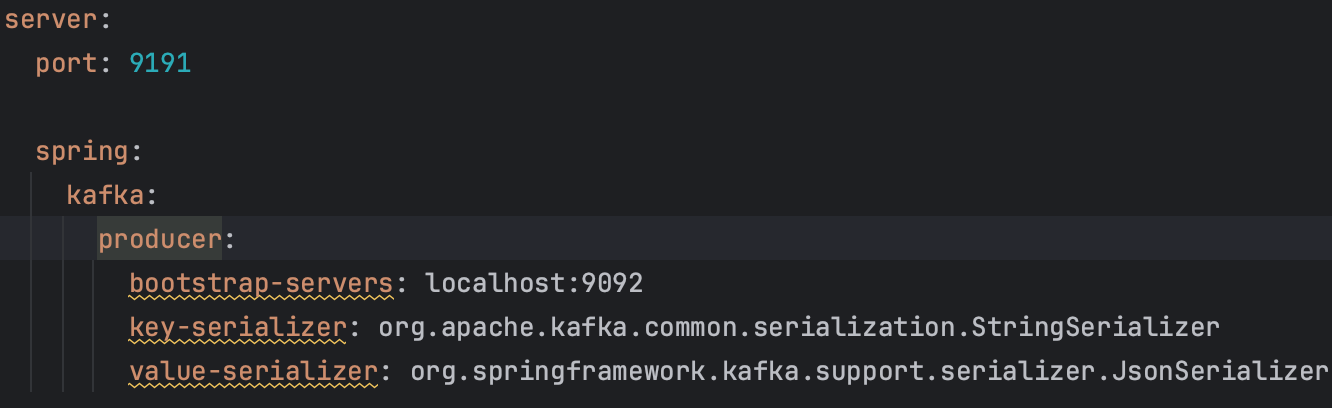
Task: Click the spring key
Action: [82, 153]
